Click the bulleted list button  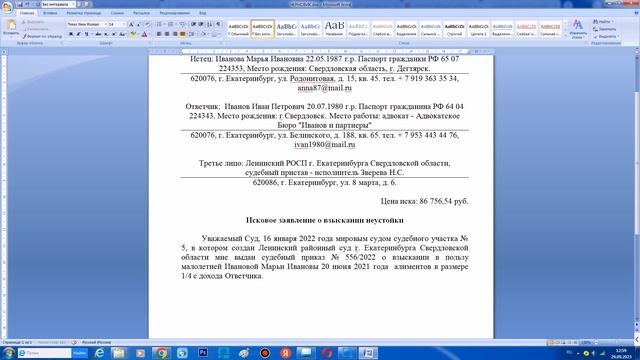[x=160, y=24]
